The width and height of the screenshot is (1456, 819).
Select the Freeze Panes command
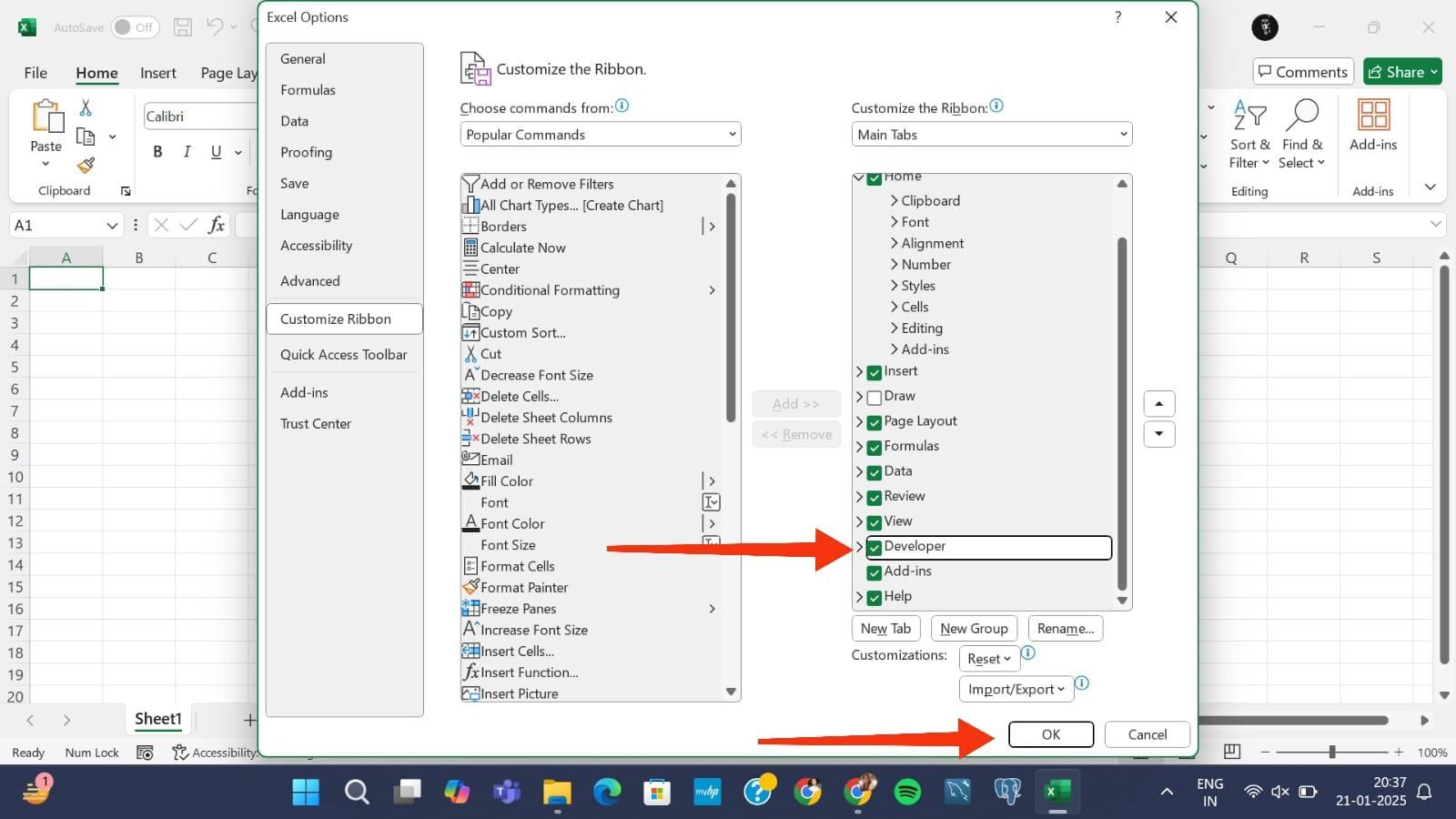click(510, 609)
